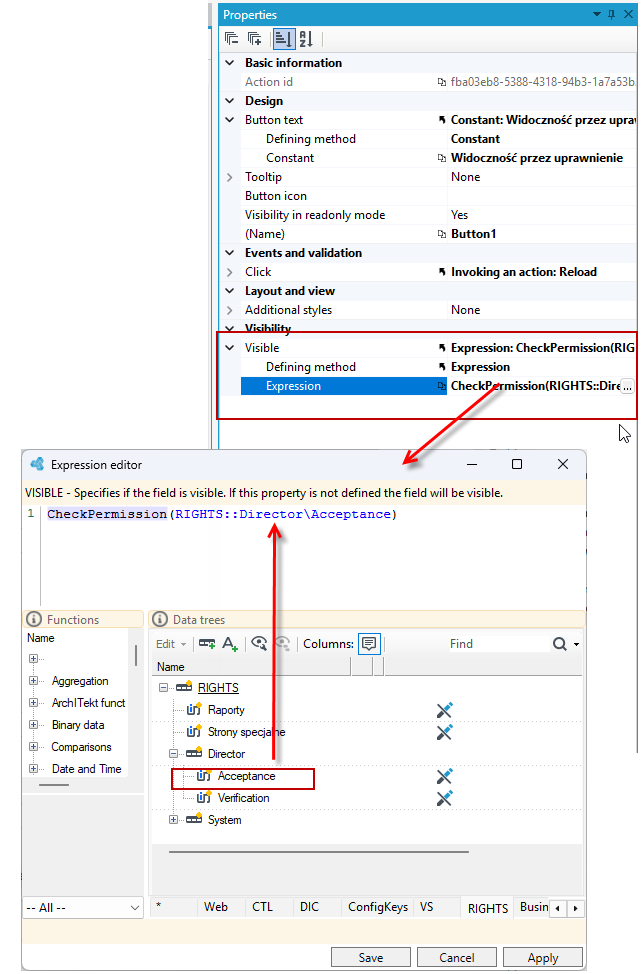Open expression editor via ellipsis button

click(627, 386)
